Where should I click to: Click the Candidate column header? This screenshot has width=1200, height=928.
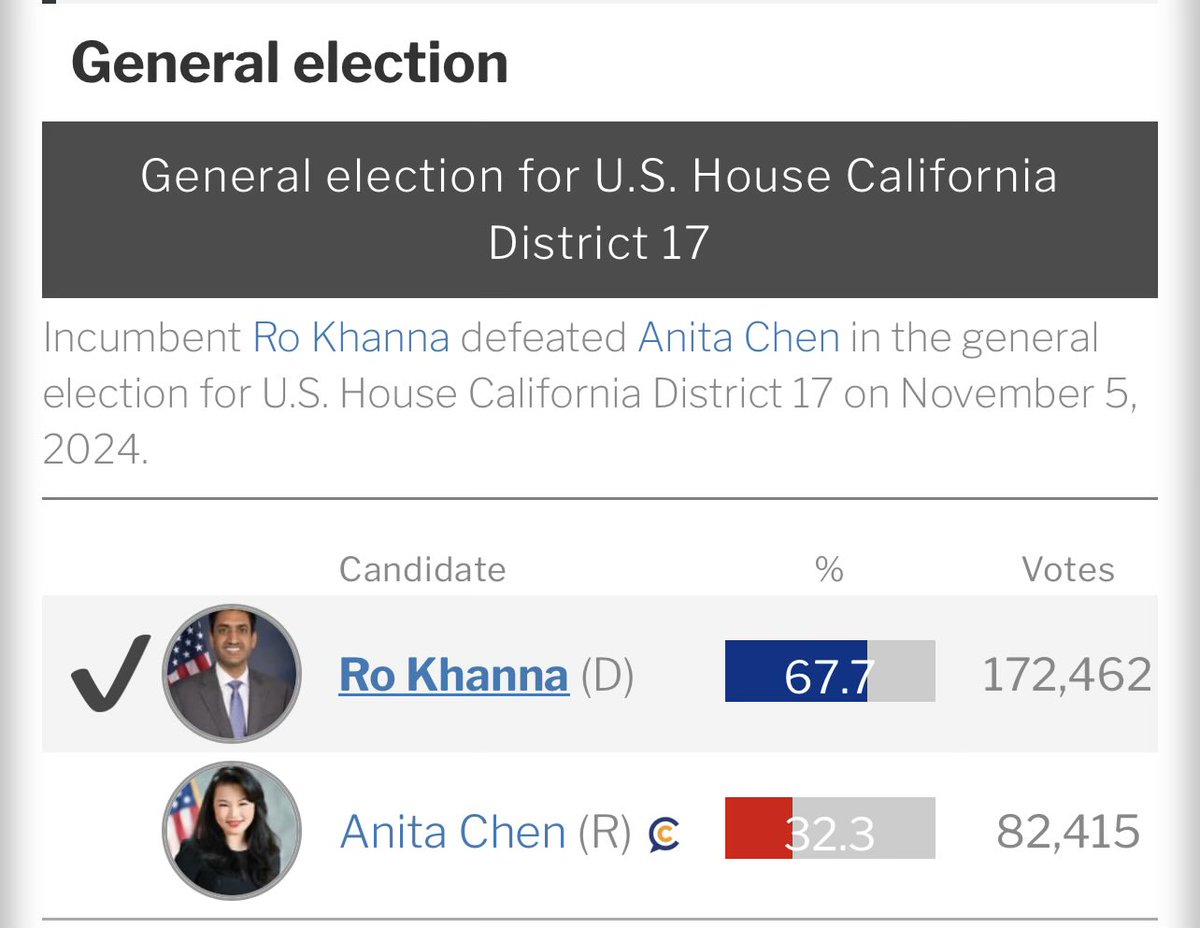pyautogui.click(x=422, y=569)
